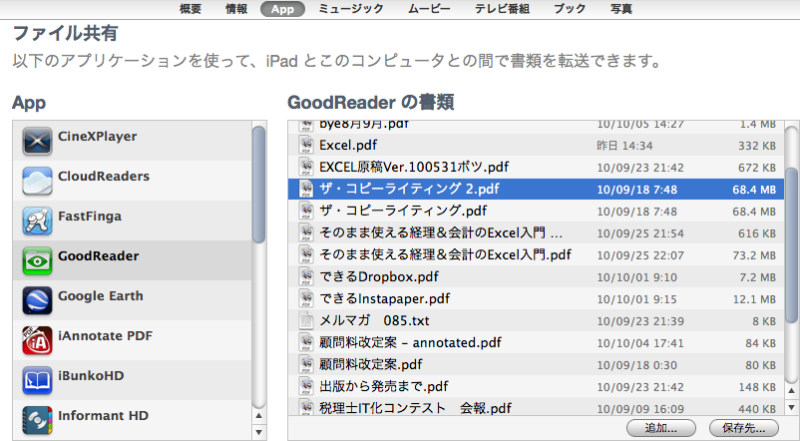Click the file icon of ザ・コピーライティング 2.pdf
800x441 pixels.
point(306,189)
